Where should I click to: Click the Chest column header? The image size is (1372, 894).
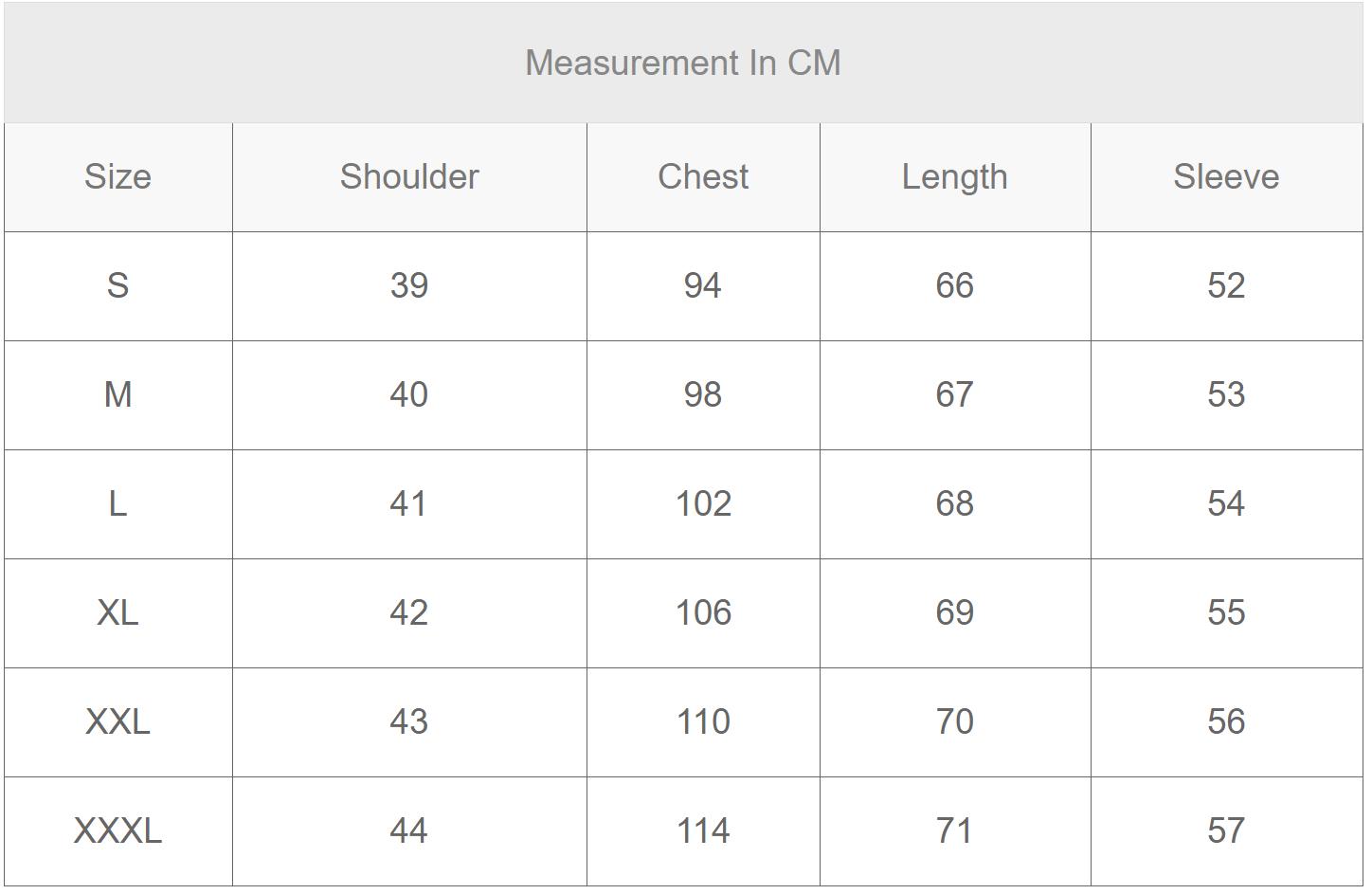[703, 176]
